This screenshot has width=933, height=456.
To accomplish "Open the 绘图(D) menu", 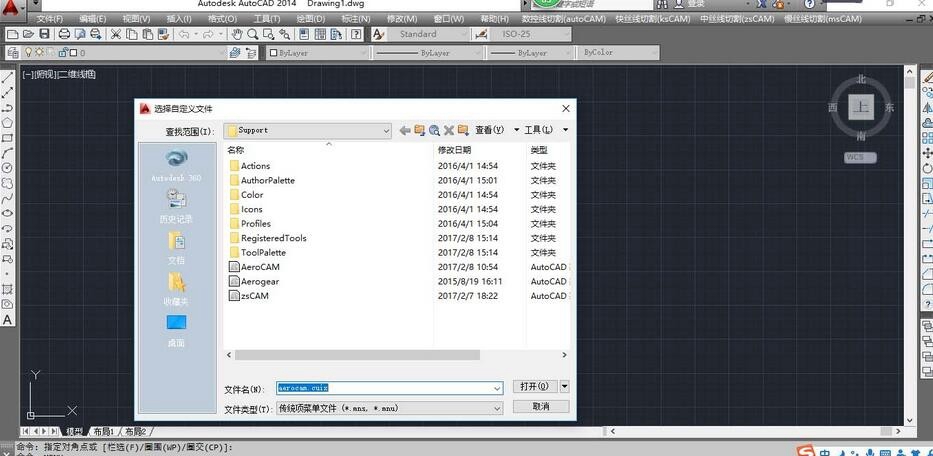I will click(x=311, y=19).
